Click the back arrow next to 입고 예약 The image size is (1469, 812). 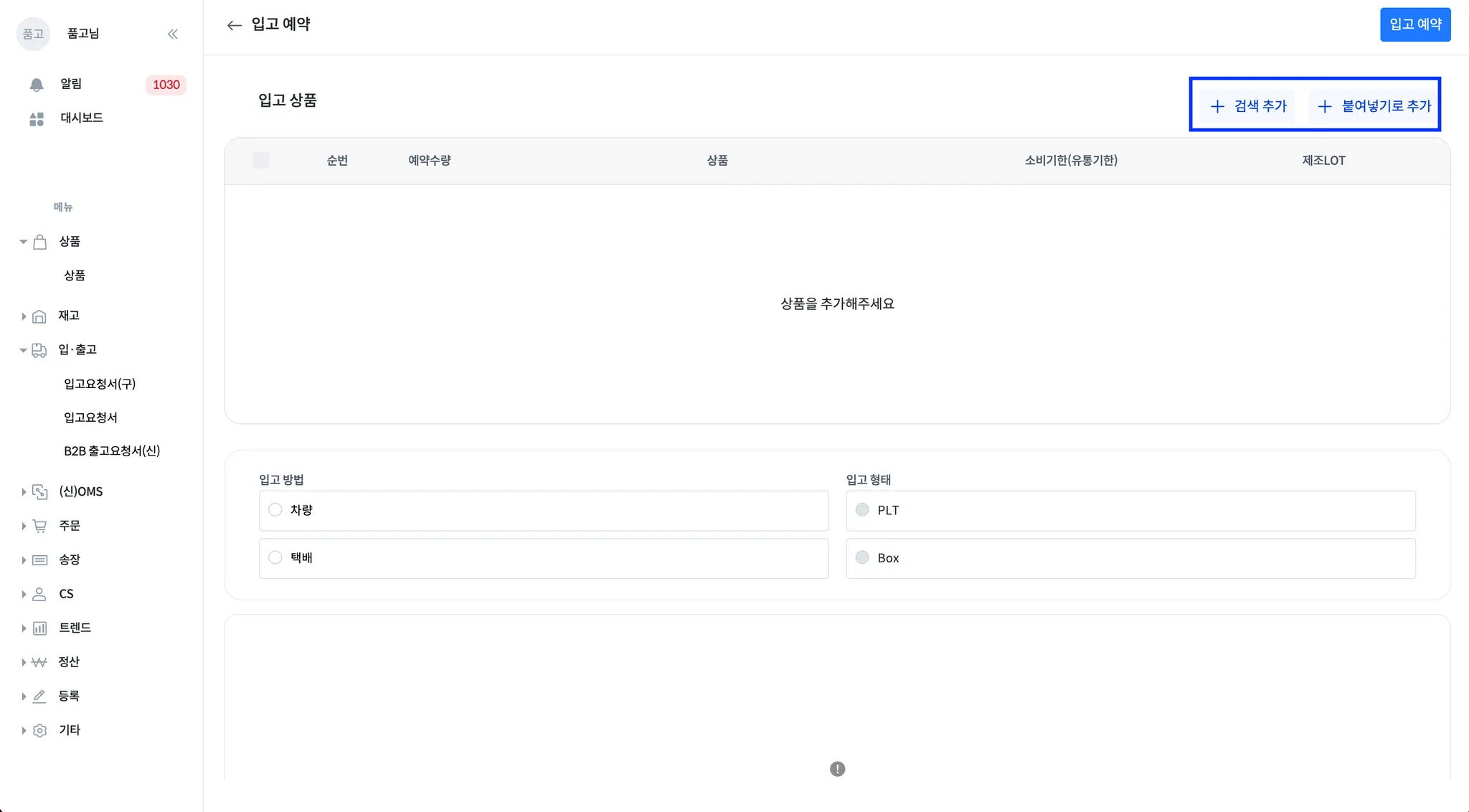(x=234, y=25)
